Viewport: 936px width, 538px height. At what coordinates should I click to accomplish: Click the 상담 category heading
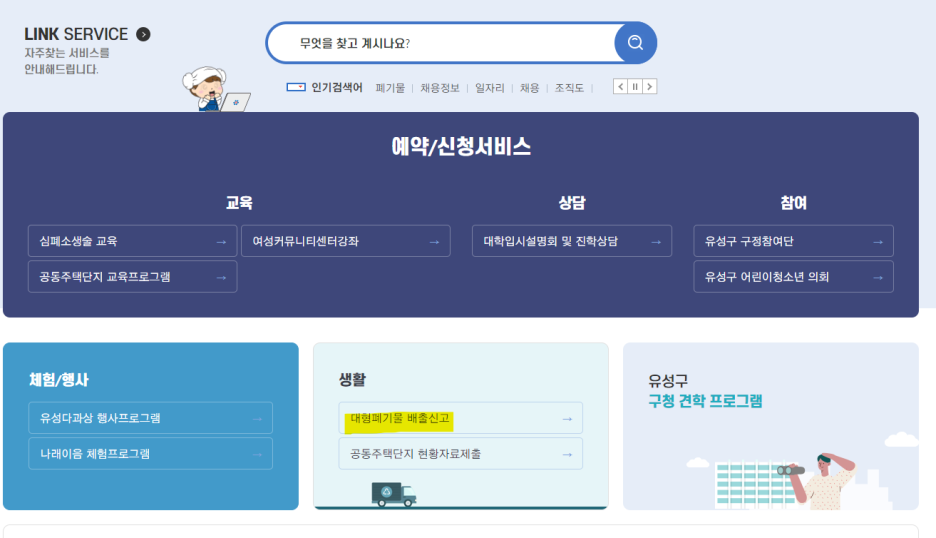tap(572, 203)
